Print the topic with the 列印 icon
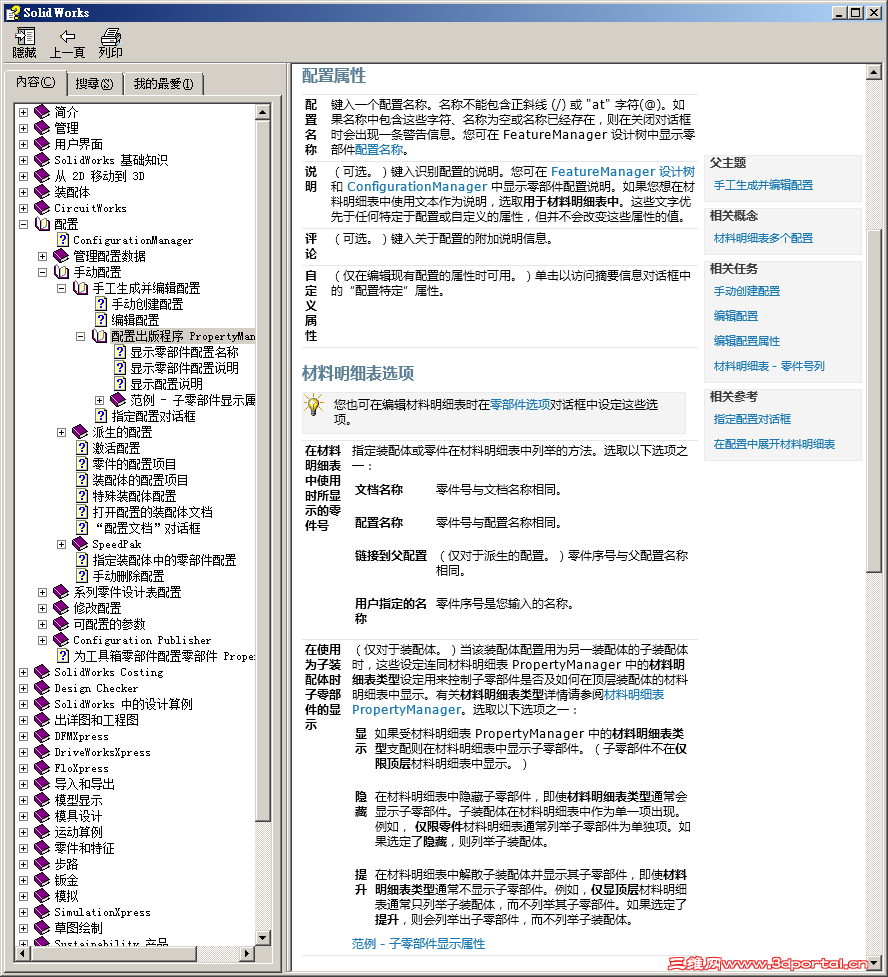888x977 pixels. click(x=110, y=37)
